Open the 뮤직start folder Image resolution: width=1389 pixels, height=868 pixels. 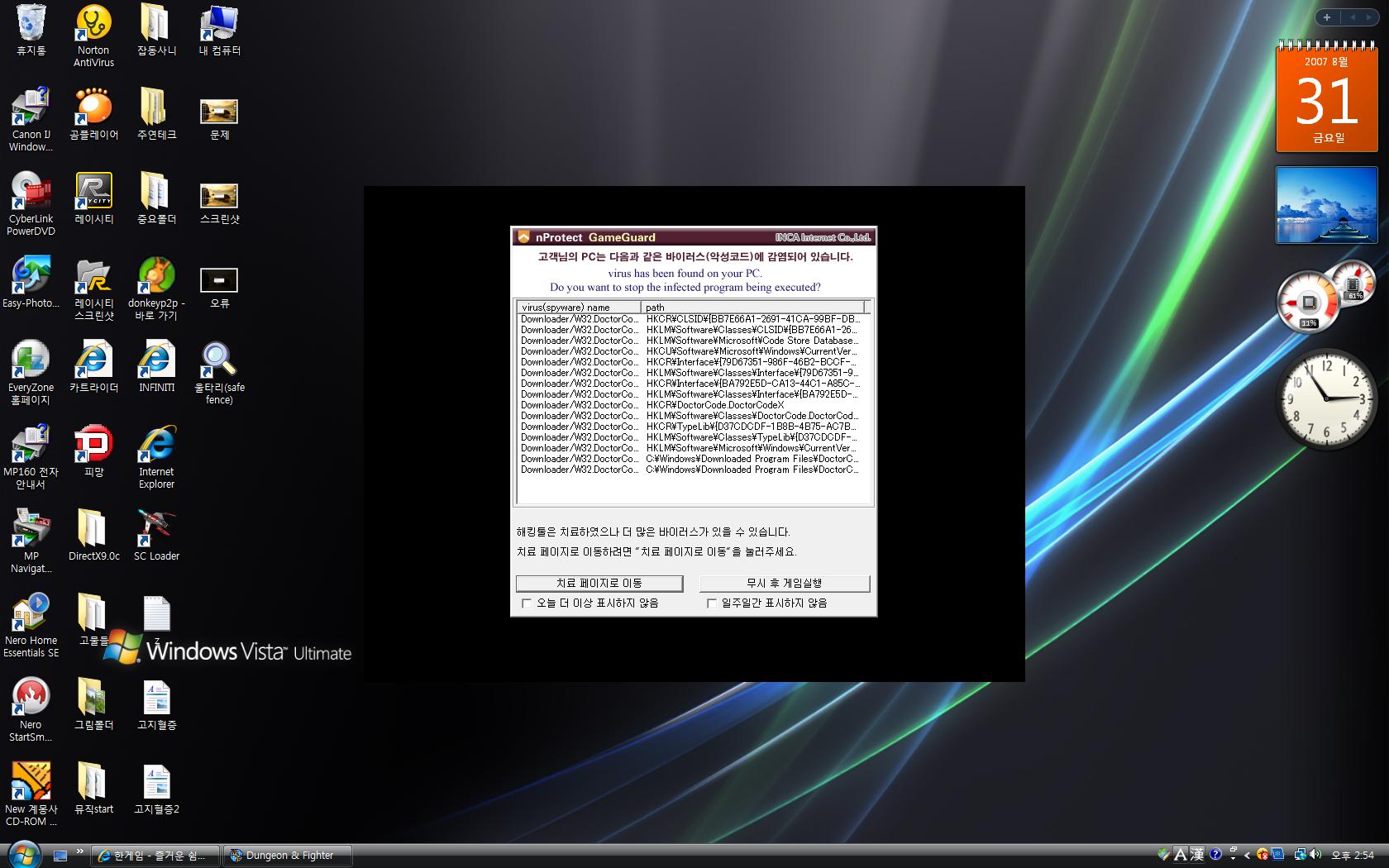pyautogui.click(x=93, y=789)
